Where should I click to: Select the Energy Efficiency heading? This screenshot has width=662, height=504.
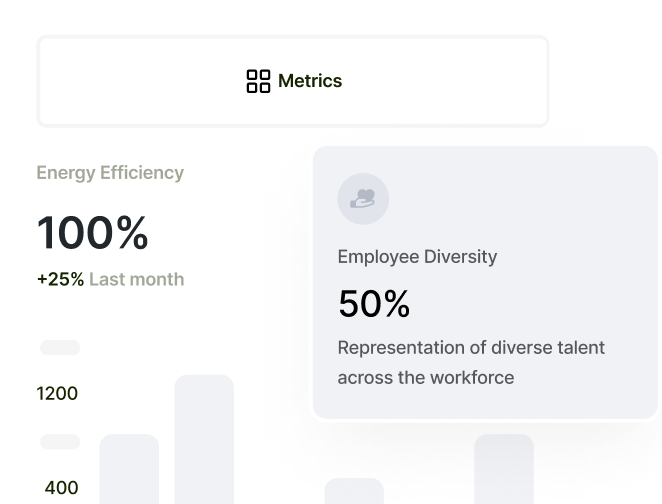(110, 172)
